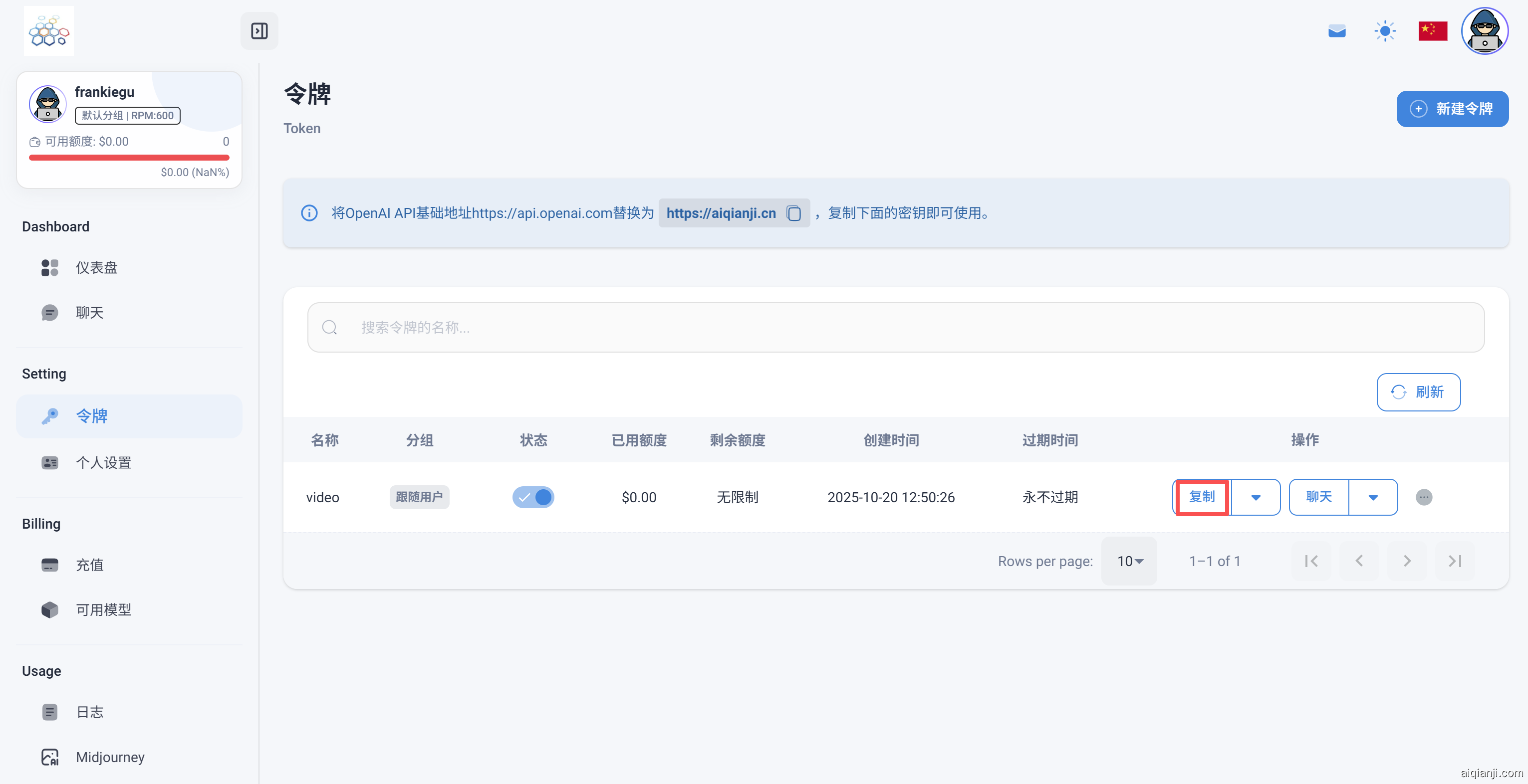
Task: Open the envelope notifications icon
Action: tap(1337, 31)
